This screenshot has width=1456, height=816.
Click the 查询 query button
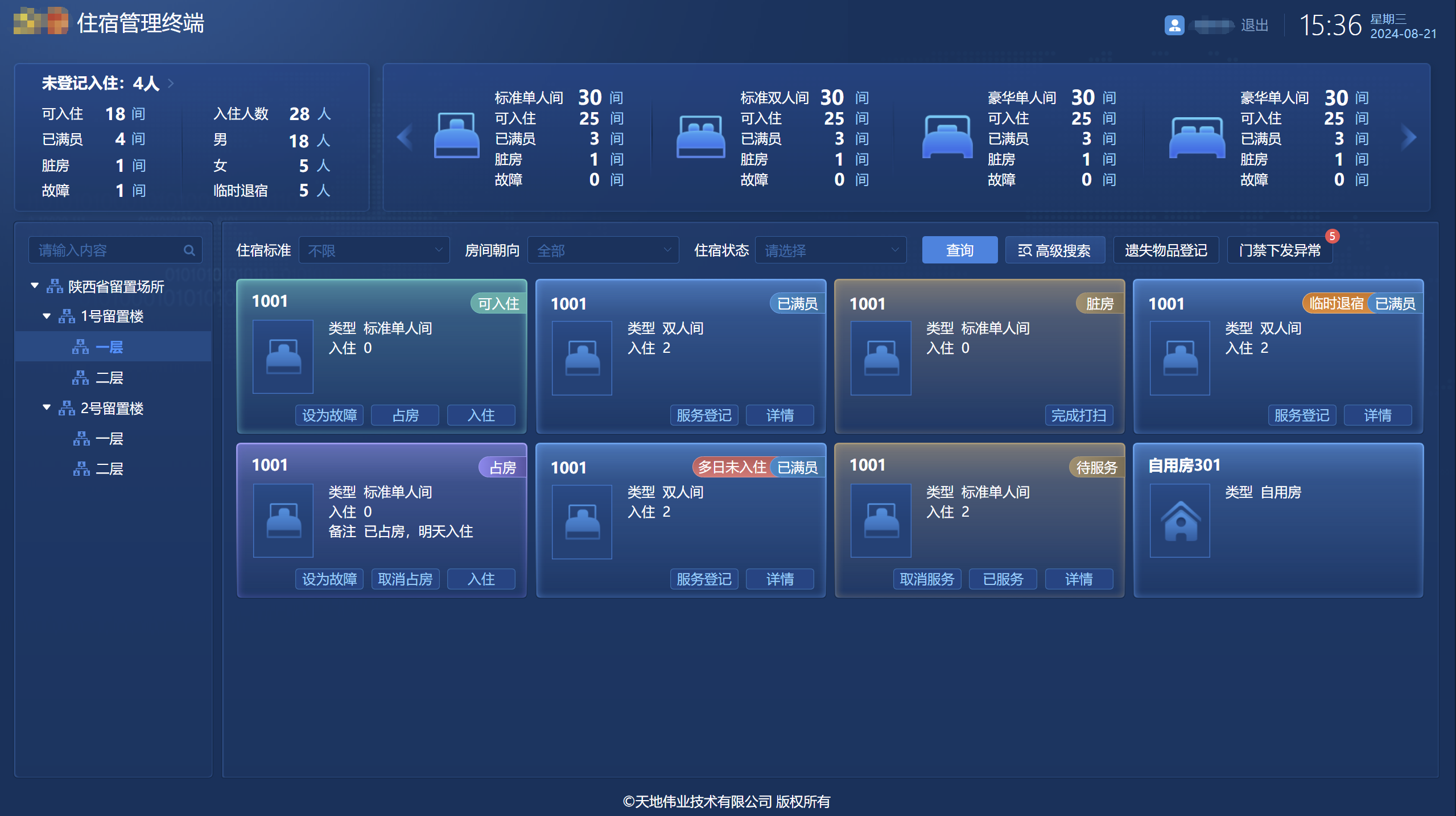click(x=959, y=249)
